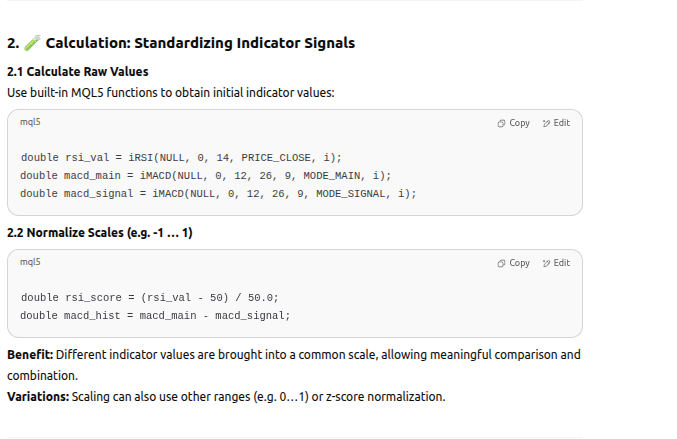Click the "double macd_signal" code line
677x439 pixels.
coord(218,193)
